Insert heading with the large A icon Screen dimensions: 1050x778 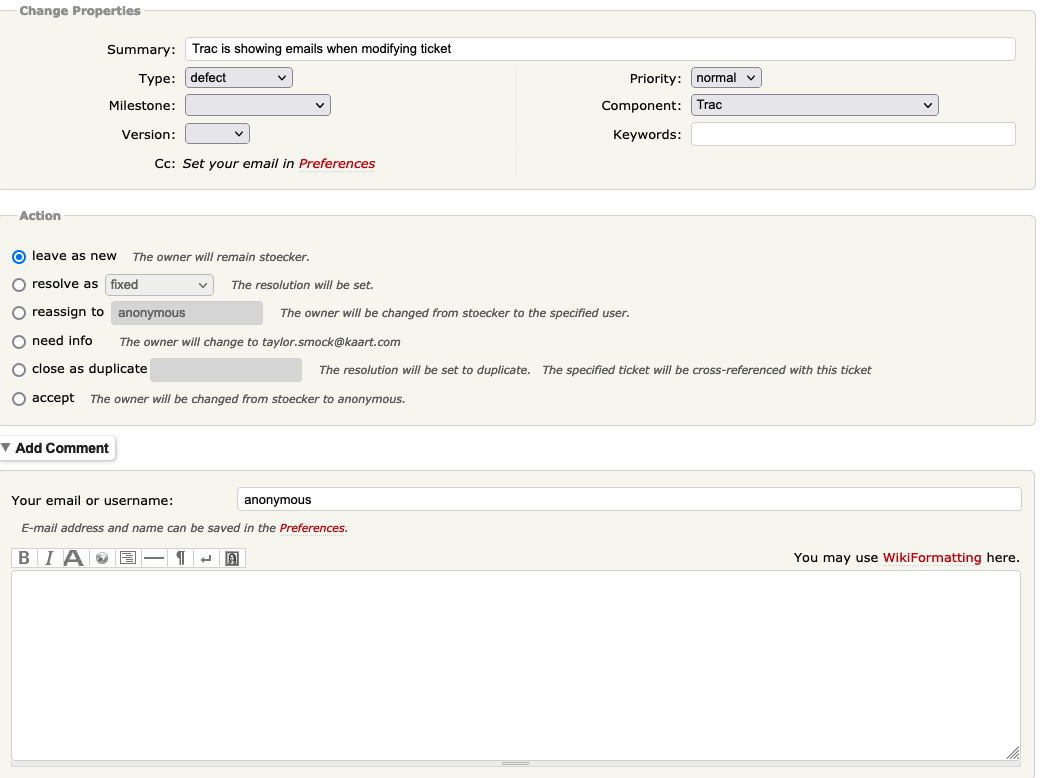(74, 558)
